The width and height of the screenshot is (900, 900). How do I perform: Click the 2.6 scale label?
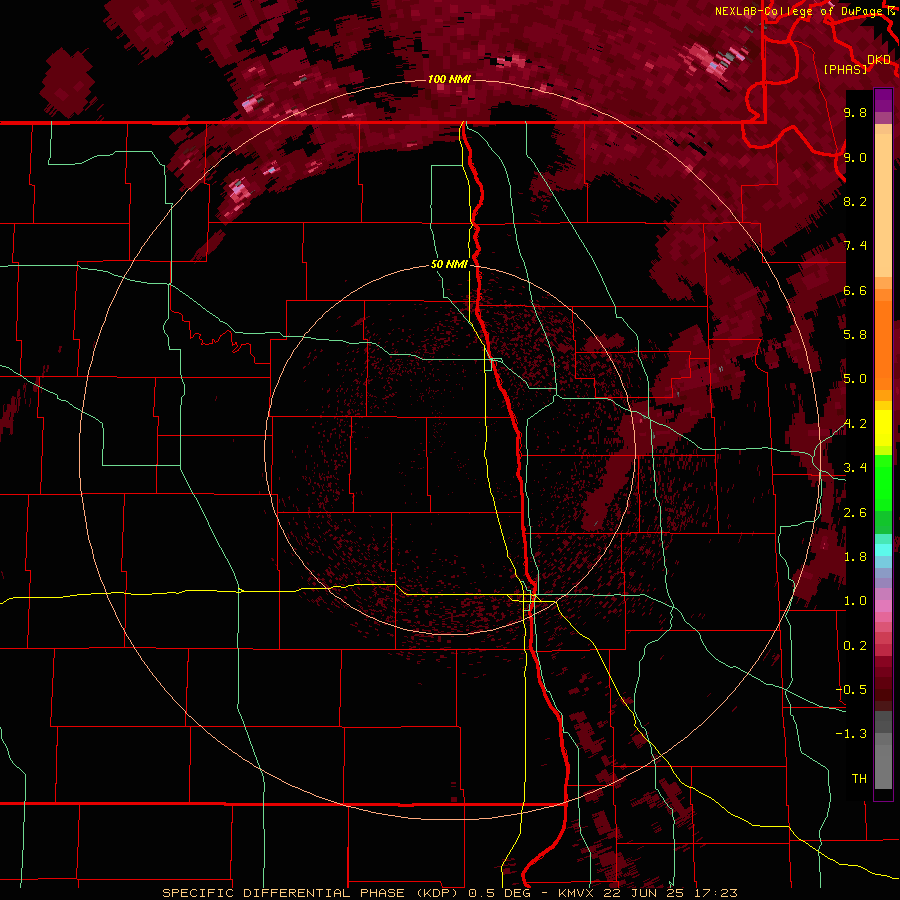coord(855,513)
